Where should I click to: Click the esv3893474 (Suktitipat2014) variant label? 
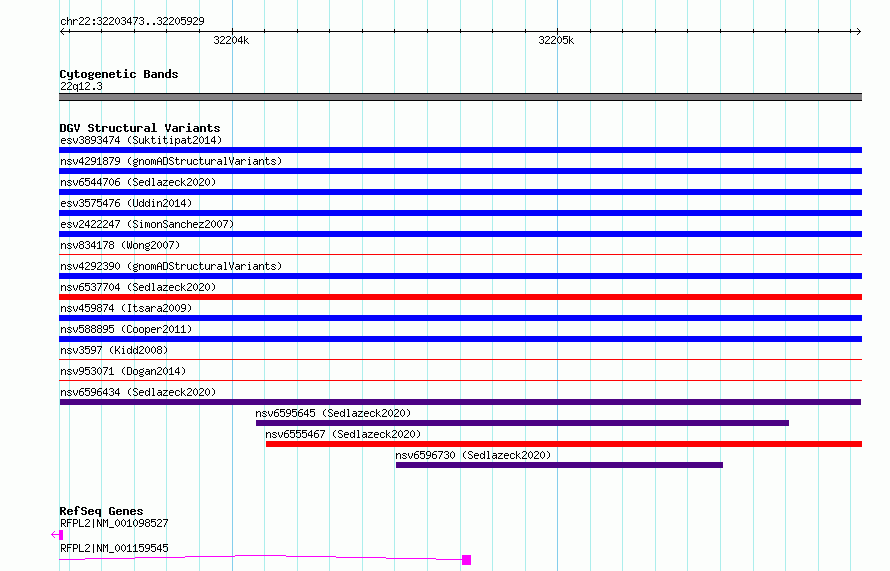pos(141,140)
